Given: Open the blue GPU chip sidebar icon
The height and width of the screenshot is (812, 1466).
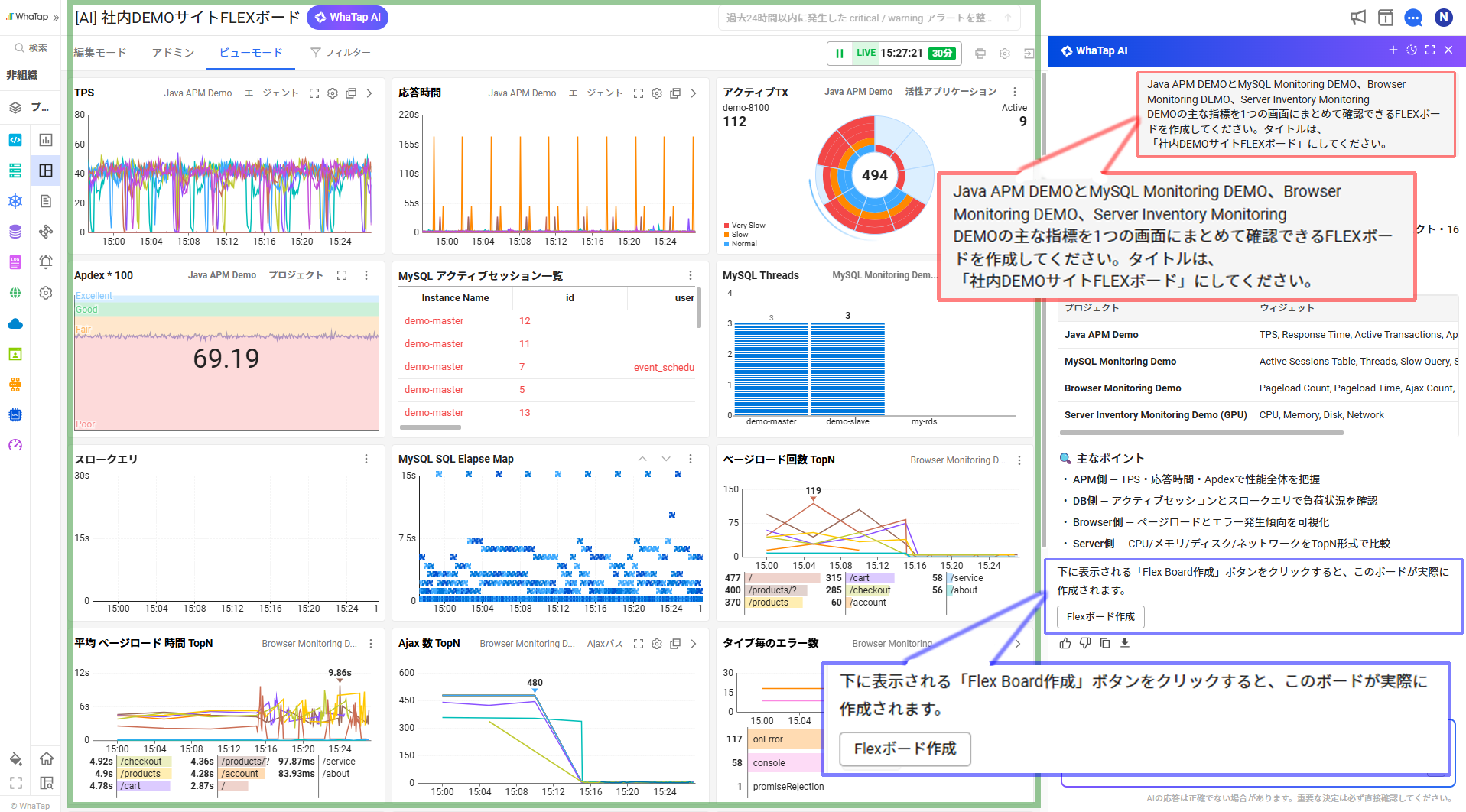Looking at the screenshot, I should point(15,415).
